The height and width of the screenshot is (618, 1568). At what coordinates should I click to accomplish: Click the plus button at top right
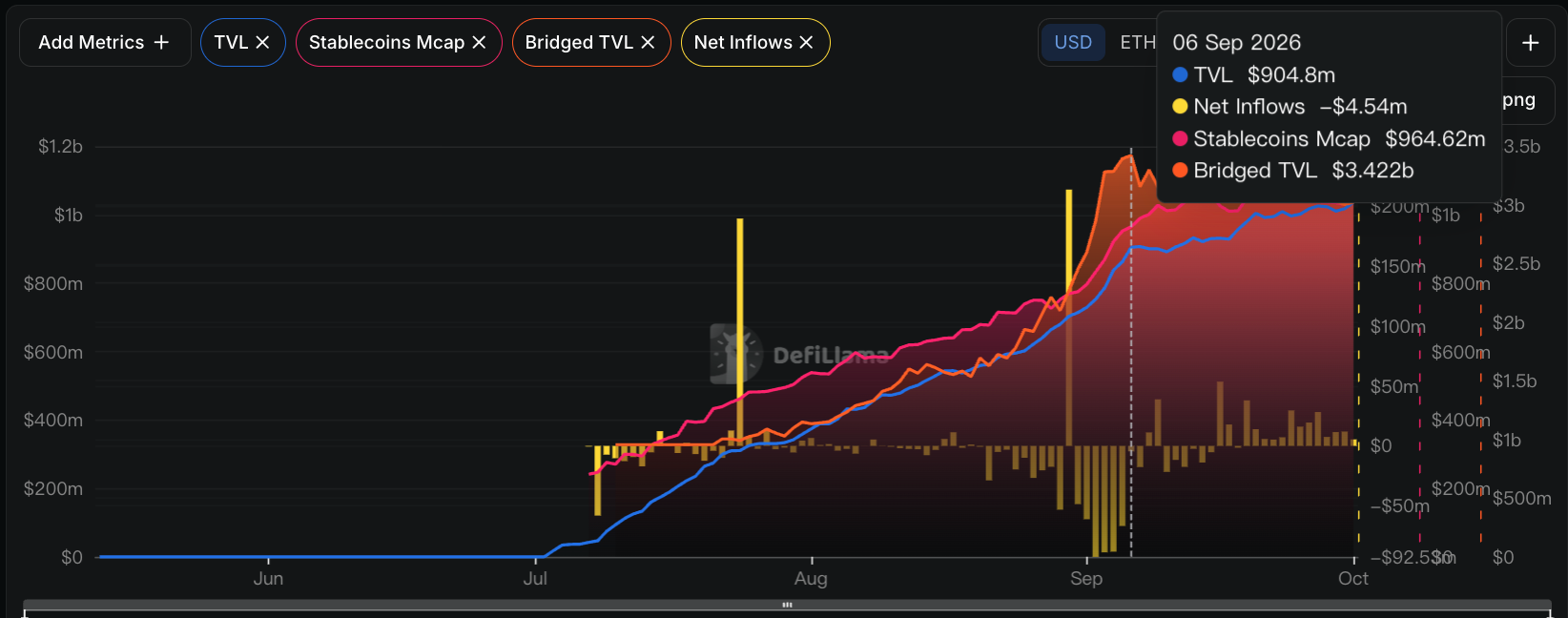click(1530, 43)
